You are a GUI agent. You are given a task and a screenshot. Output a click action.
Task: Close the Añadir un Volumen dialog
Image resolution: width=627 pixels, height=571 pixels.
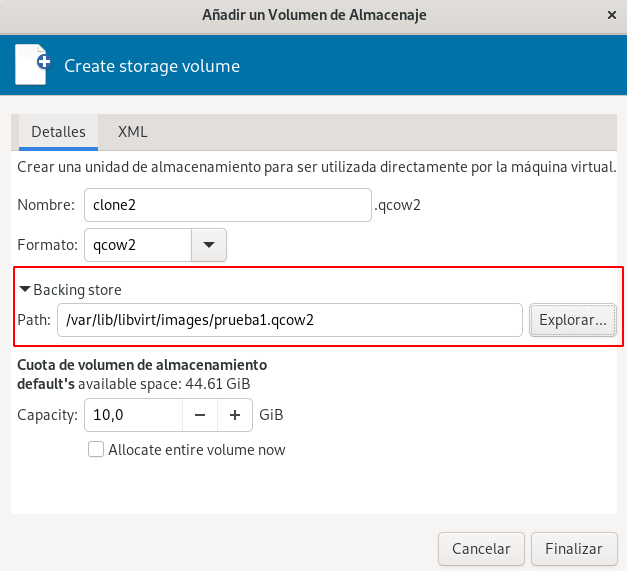(x=611, y=15)
